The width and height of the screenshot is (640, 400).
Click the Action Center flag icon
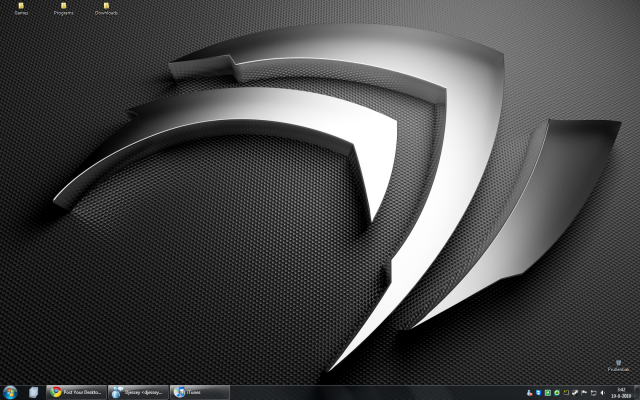pos(584,392)
